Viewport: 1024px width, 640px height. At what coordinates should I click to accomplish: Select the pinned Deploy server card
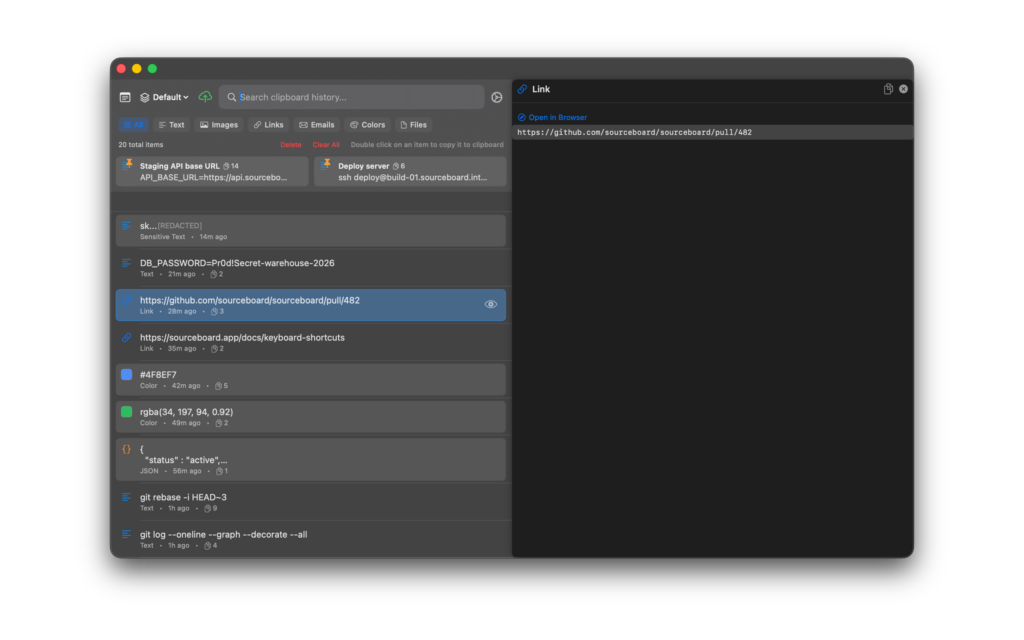(410, 171)
